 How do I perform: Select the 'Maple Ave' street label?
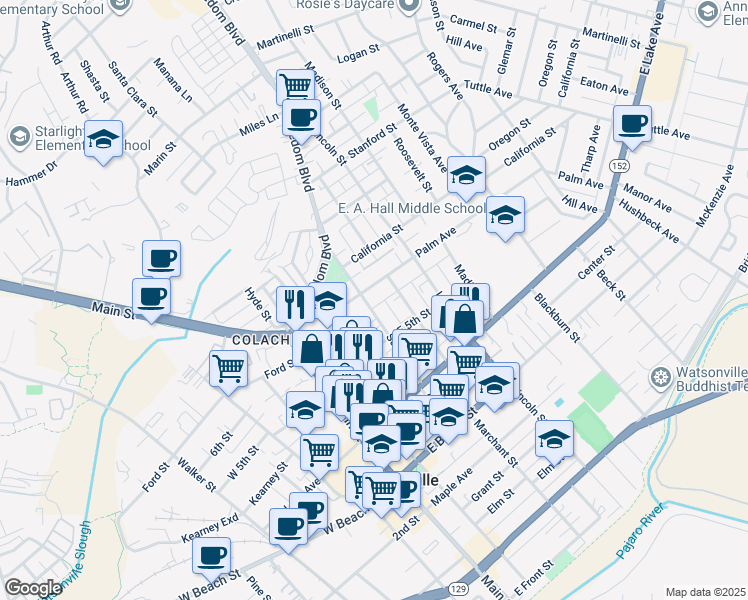click(x=451, y=486)
